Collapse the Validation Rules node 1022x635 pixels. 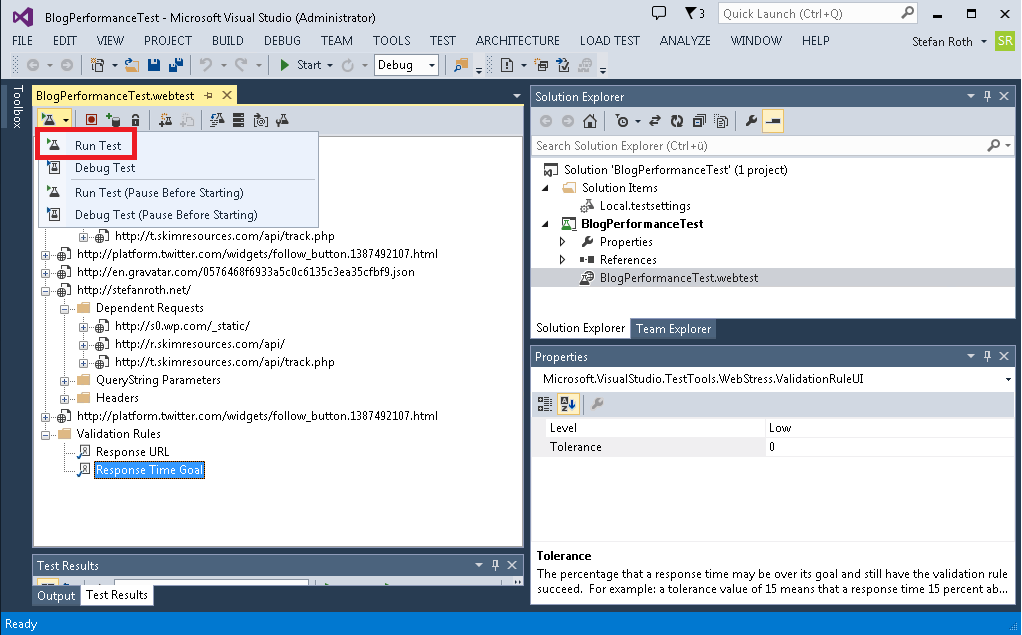point(46,435)
